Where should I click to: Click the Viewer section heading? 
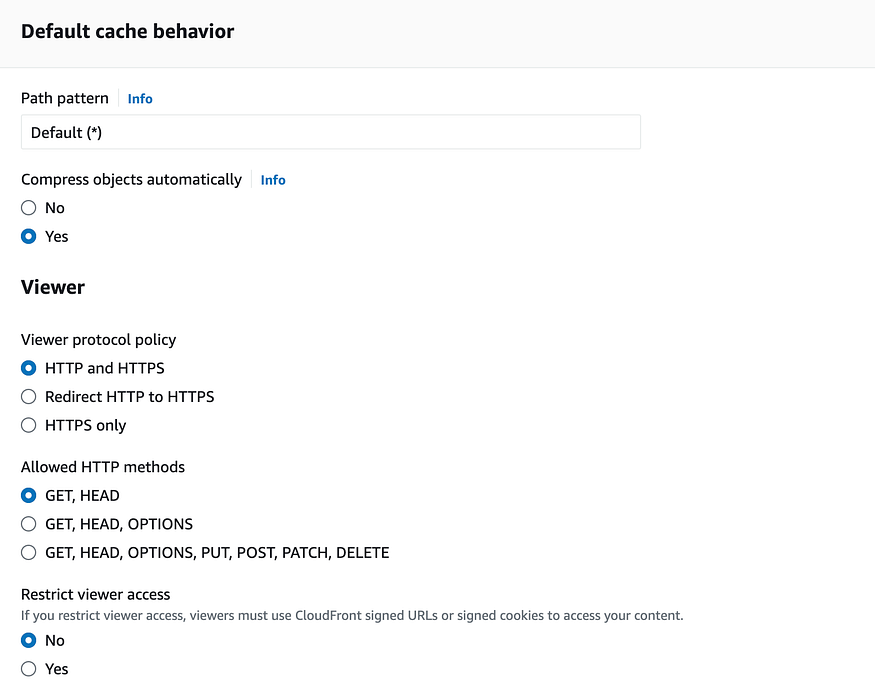click(x=53, y=287)
